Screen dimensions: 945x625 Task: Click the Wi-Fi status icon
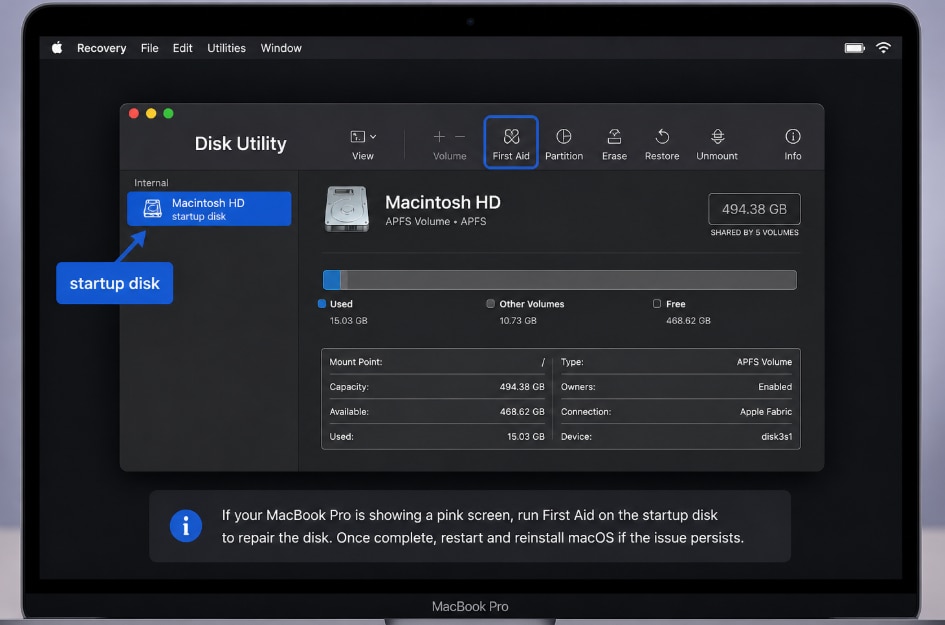tap(883, 48)
